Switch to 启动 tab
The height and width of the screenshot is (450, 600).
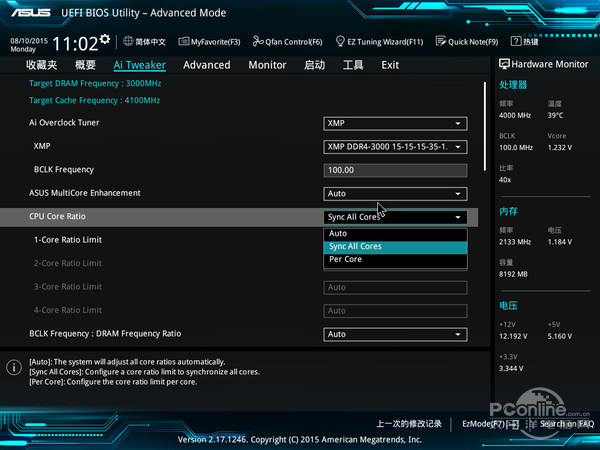[314, 65]
